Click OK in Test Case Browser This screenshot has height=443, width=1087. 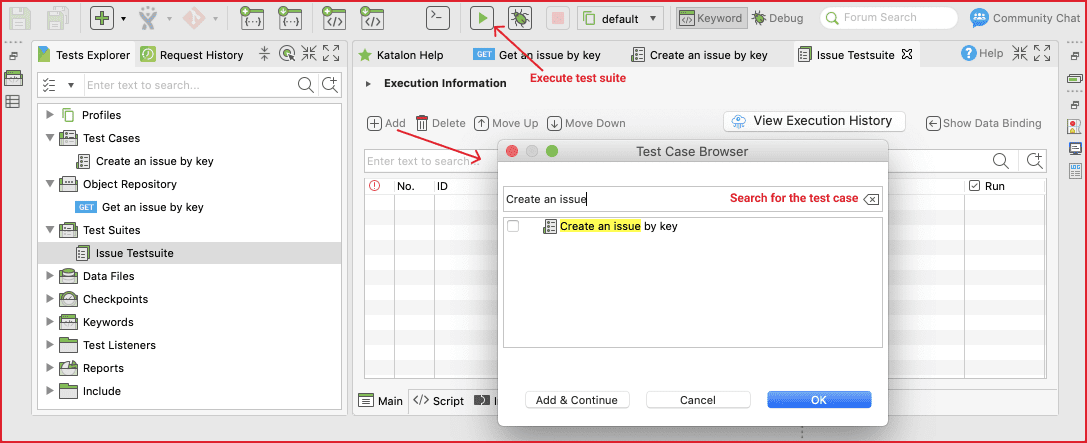point(819,400)
